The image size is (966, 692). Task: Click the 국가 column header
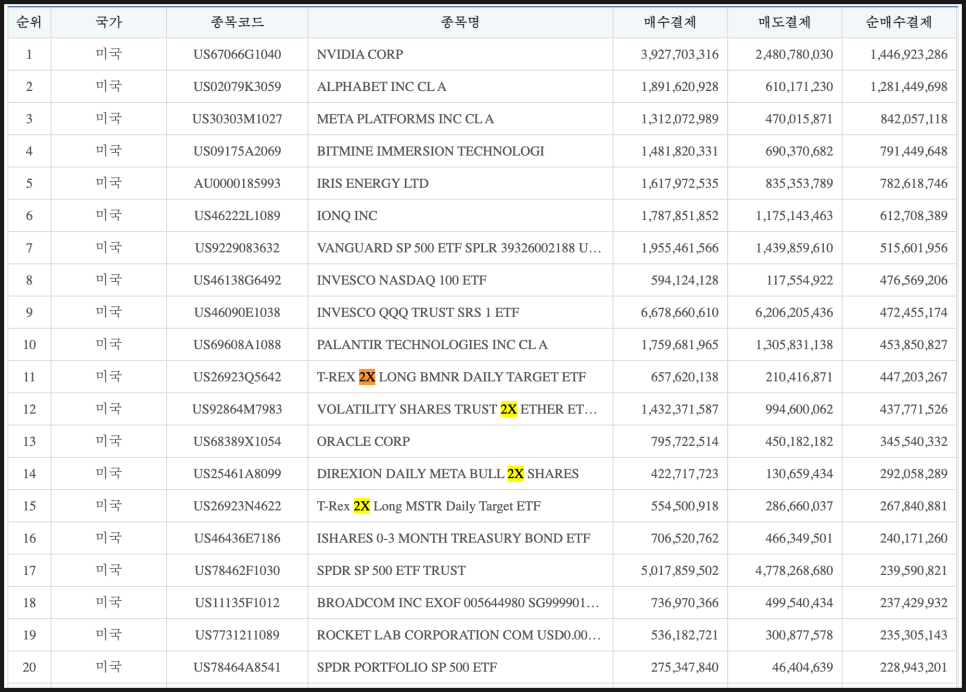coord(109,22)
